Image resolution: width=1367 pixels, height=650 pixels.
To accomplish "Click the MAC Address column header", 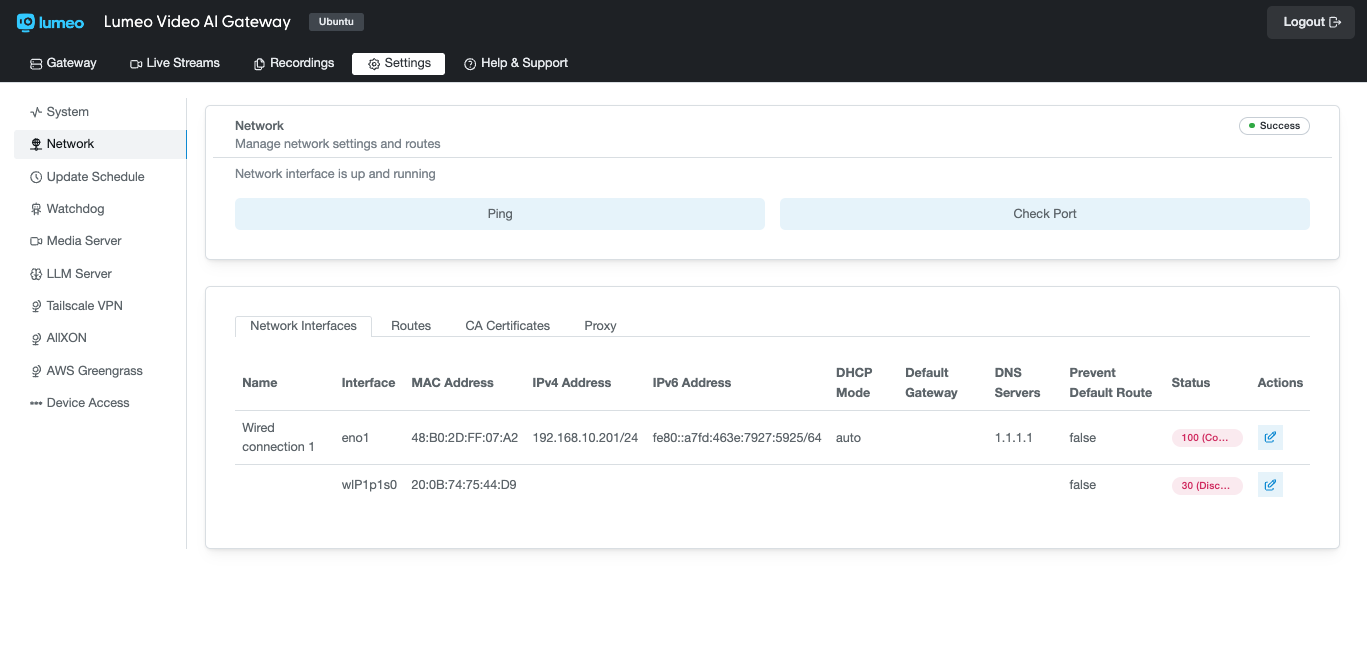I will click(452, 383).
